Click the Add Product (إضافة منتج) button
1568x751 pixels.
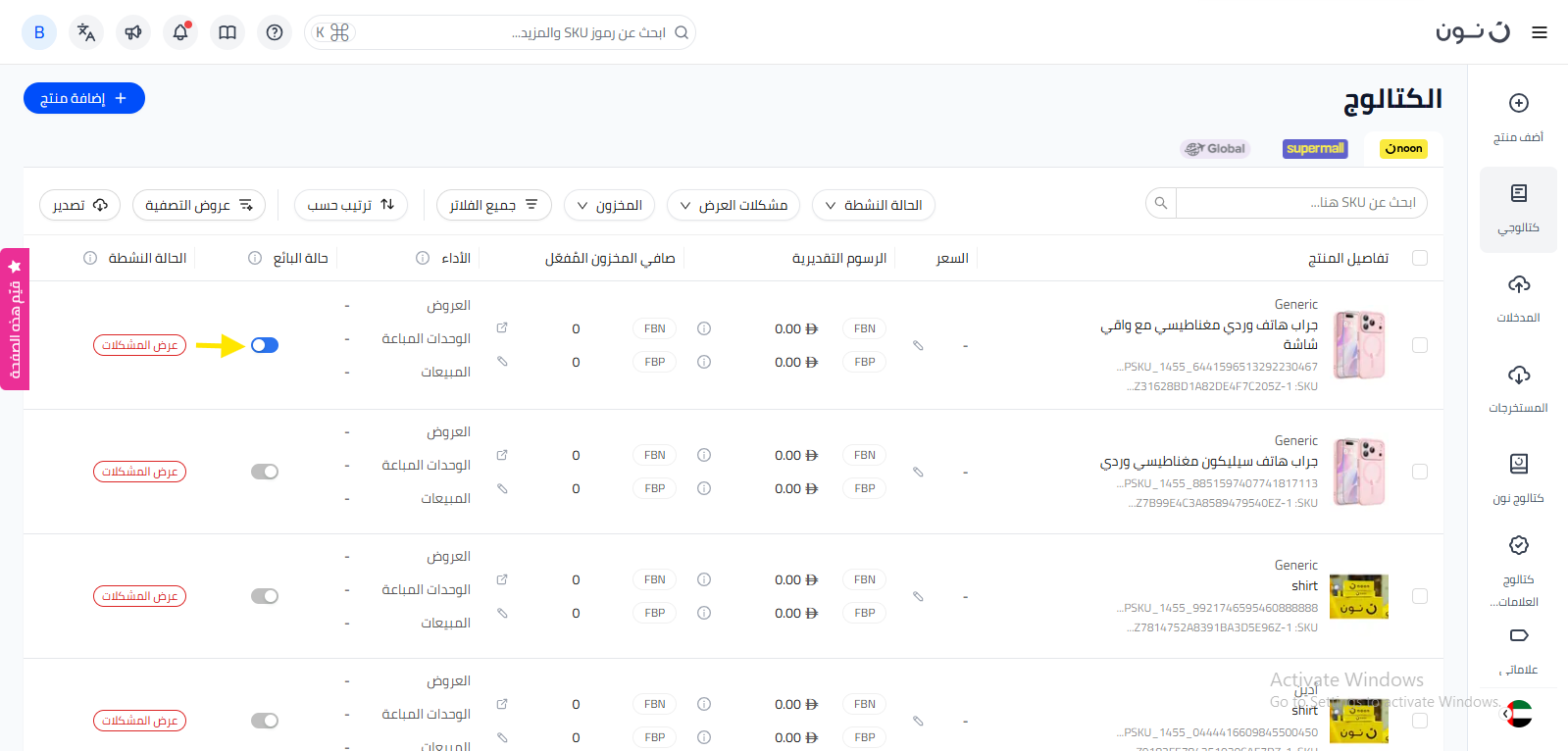click(x=84, y=98)
